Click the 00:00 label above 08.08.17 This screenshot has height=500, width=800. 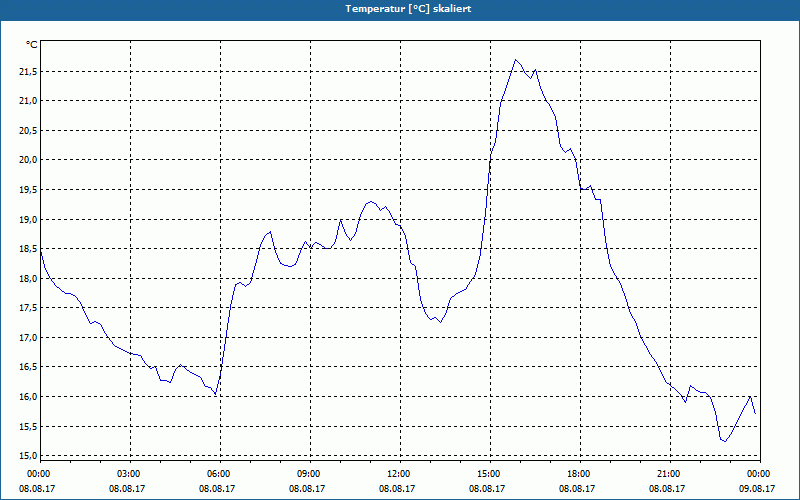click(38, 474)
